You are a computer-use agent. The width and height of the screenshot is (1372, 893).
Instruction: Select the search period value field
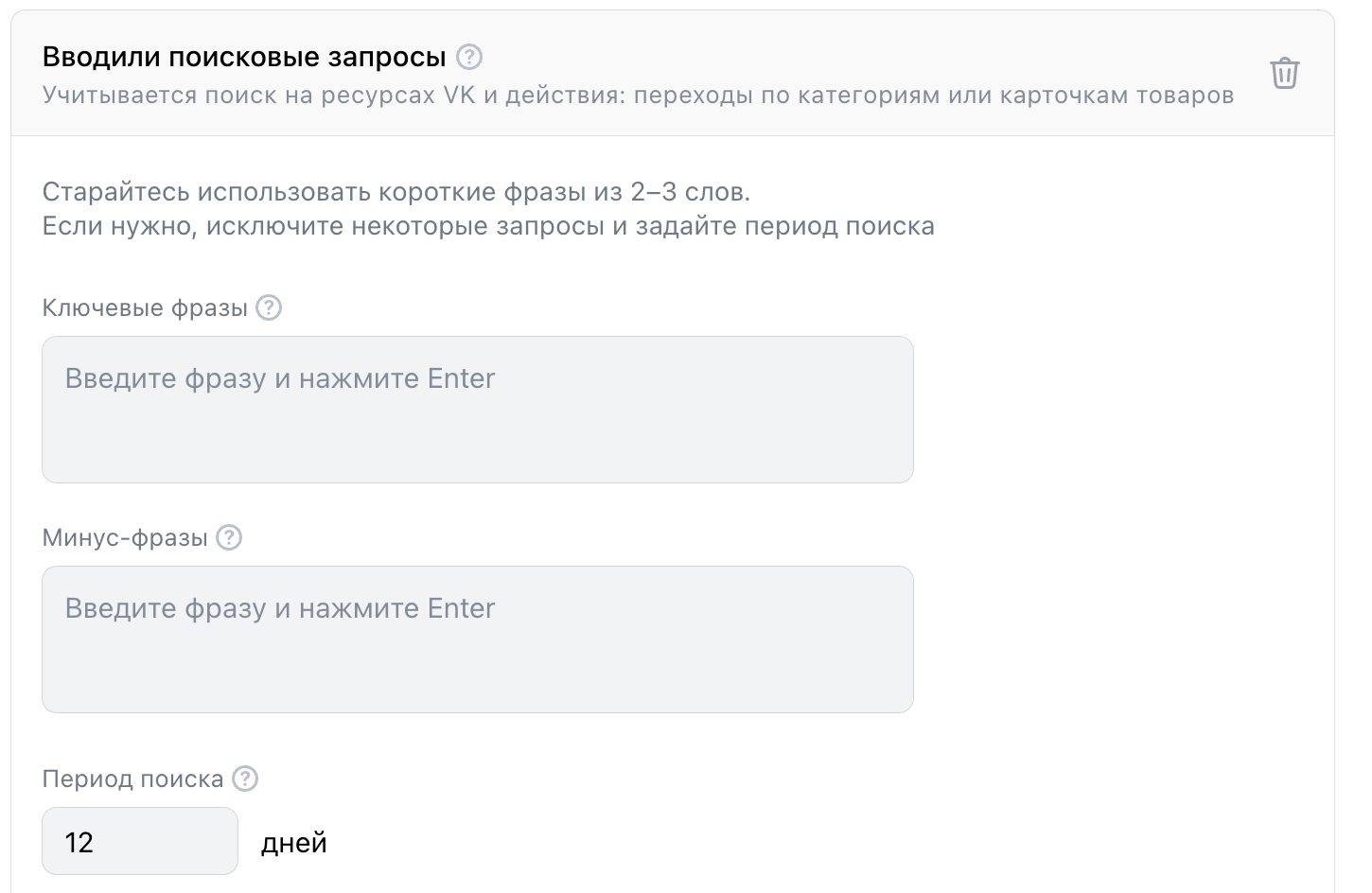tap(139, 841)
